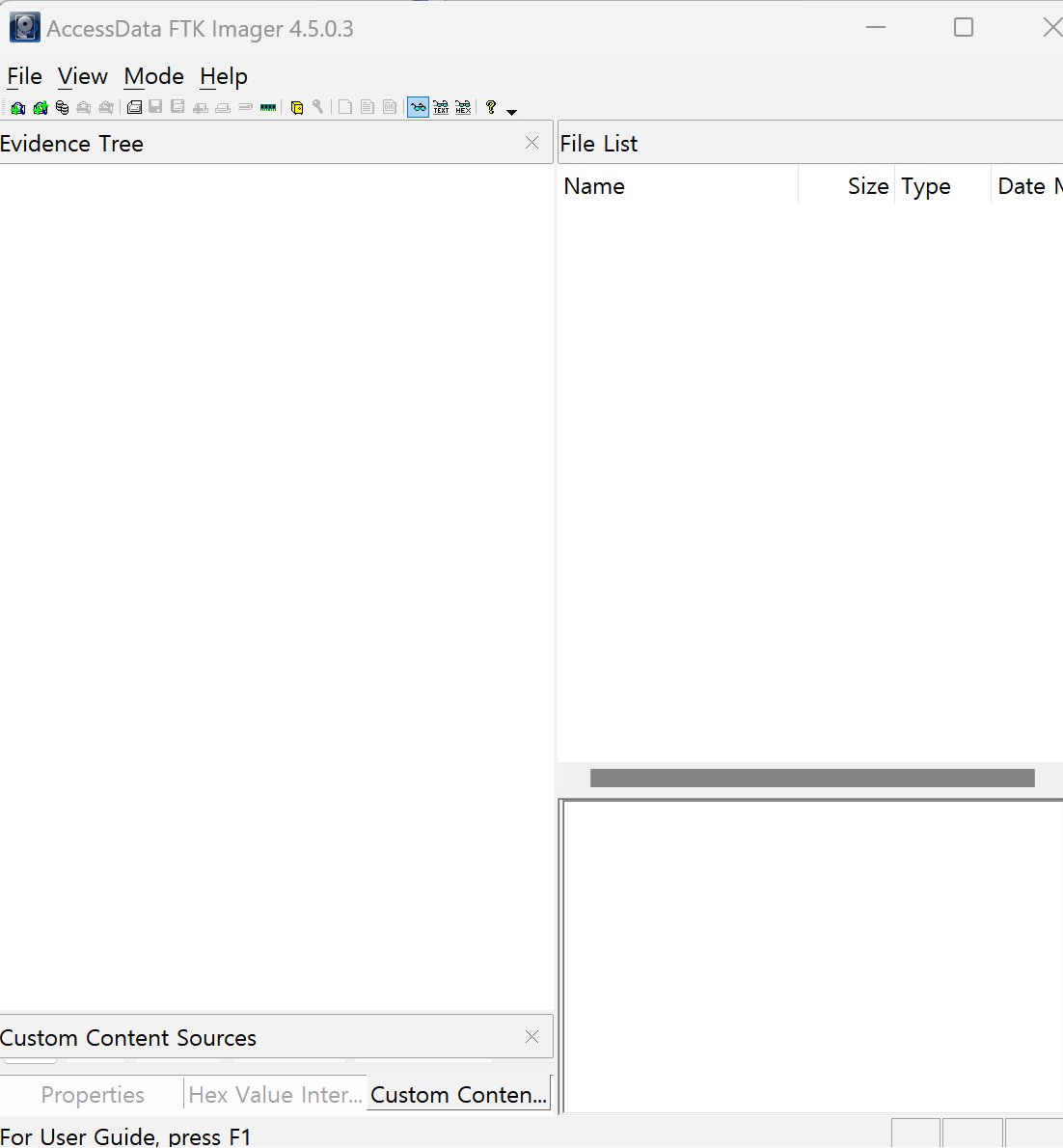Click Create Custom Content Image icon
1063x1148 pixels.
click(223, 108)
